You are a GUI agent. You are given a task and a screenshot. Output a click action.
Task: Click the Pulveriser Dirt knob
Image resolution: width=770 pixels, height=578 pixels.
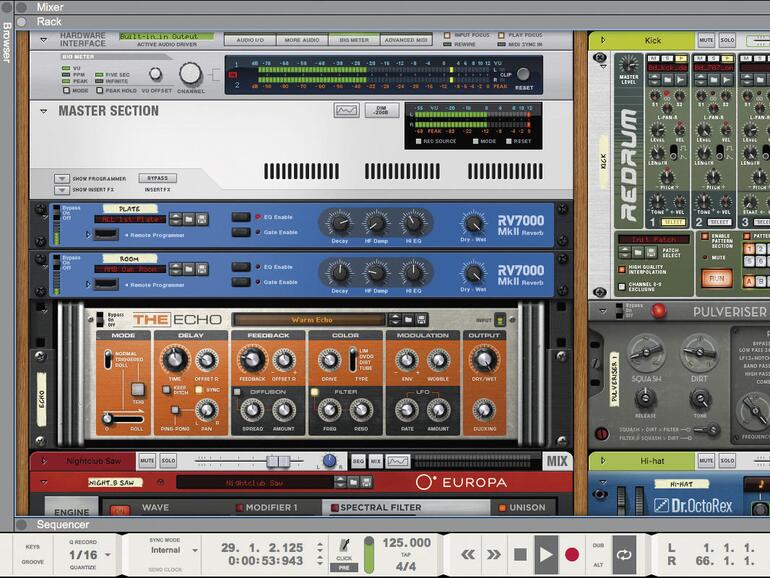pos(699,352)
